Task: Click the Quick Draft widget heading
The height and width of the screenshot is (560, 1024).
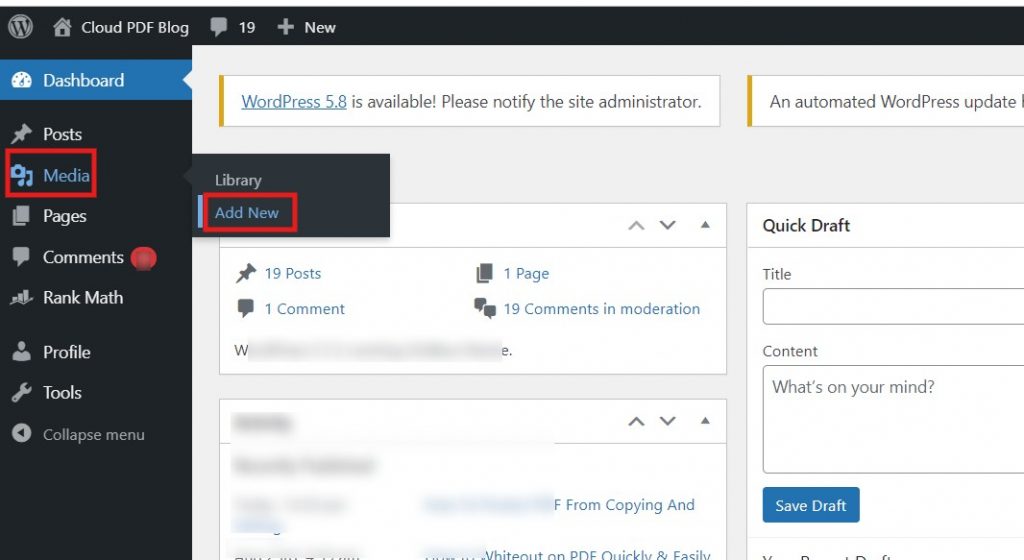Action: coord(807,226)
